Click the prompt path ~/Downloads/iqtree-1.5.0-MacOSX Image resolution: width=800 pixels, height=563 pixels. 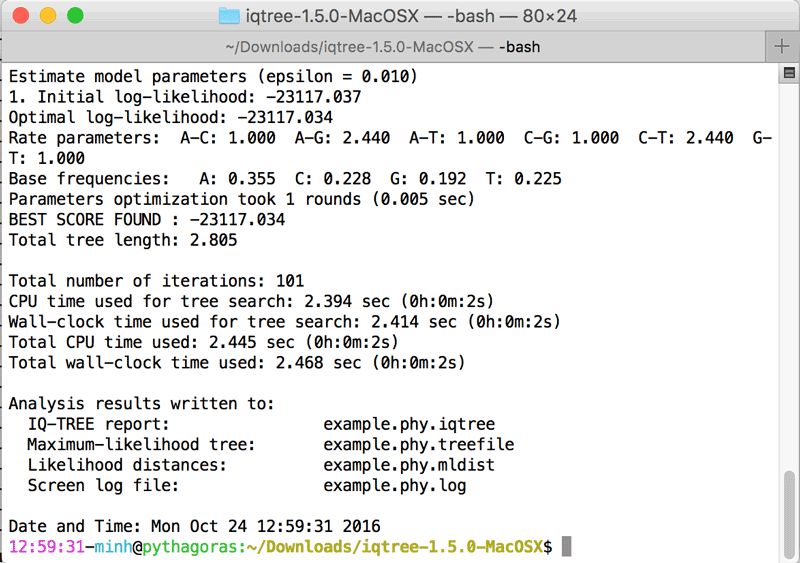click(x=394, y=547)
